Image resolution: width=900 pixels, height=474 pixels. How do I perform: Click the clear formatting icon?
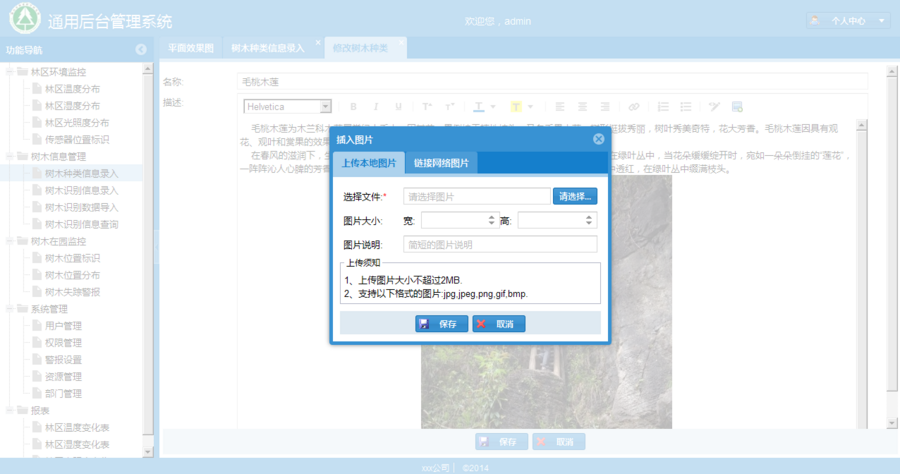pos(714,107)
